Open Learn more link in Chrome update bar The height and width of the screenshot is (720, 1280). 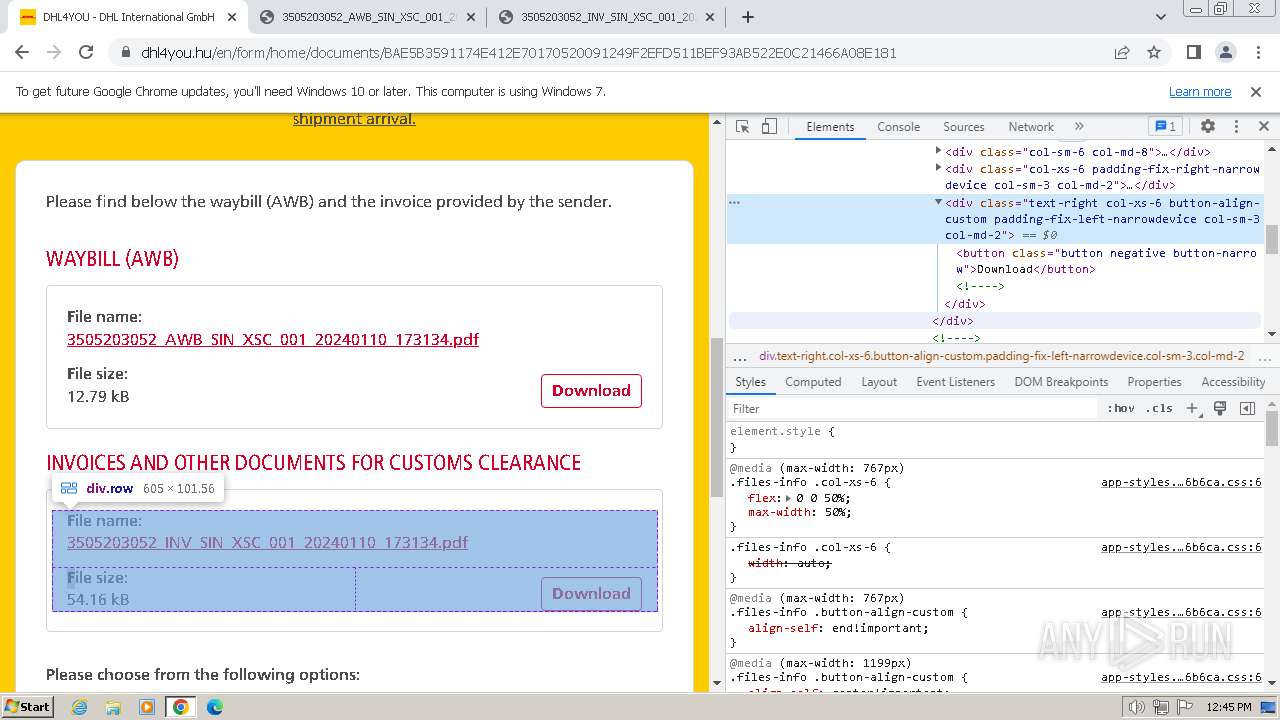point(1200,91)
